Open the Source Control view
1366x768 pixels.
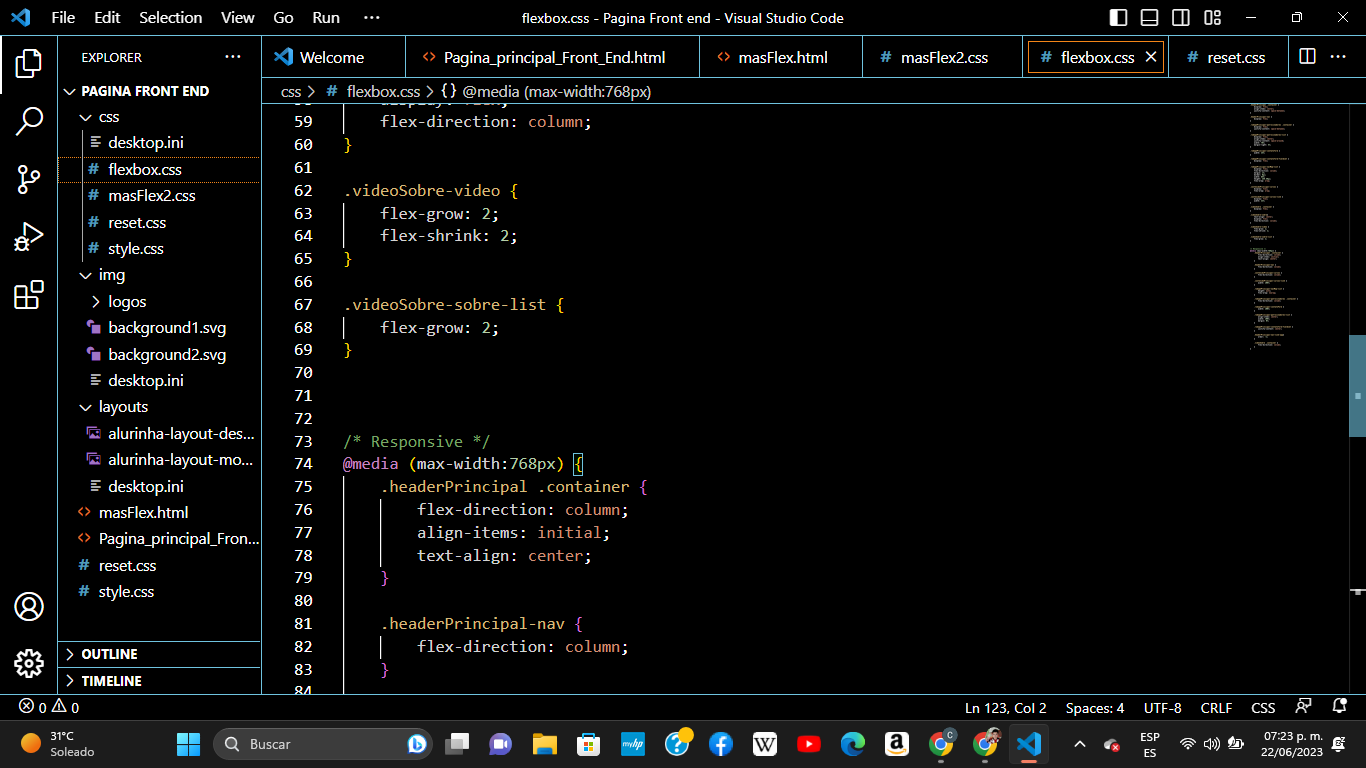(x=29, y=179)
